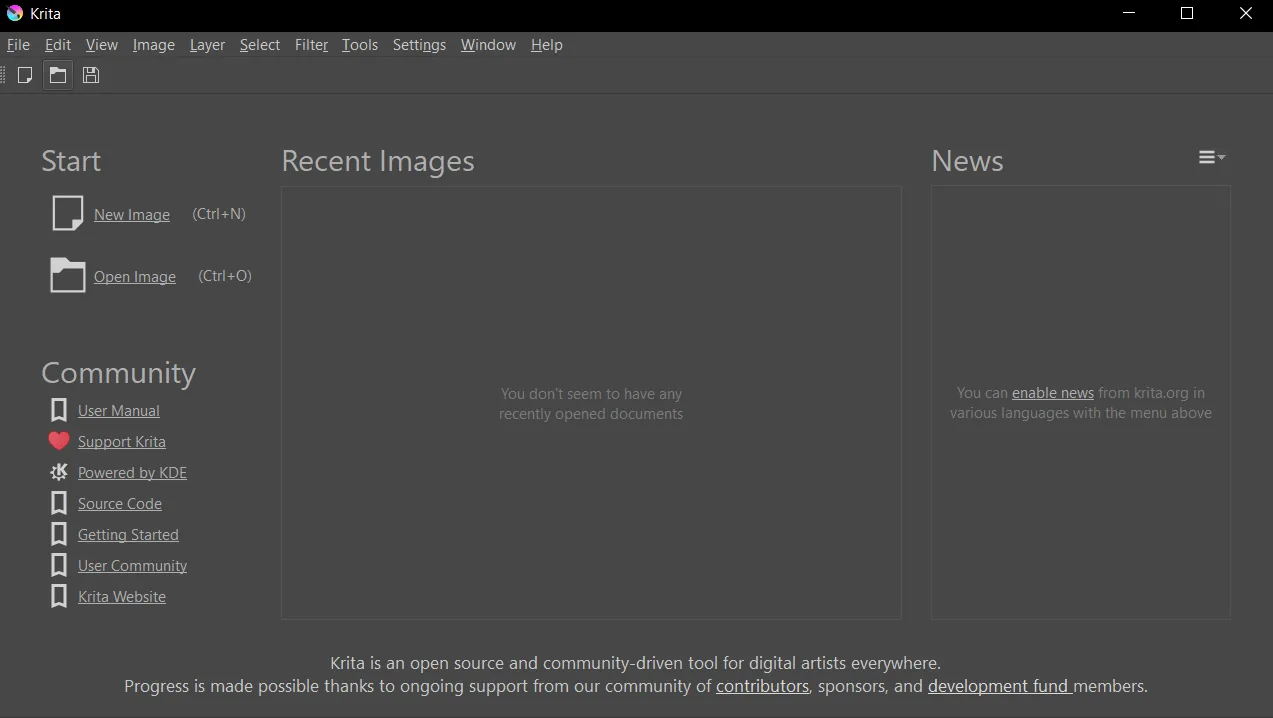Open the Image menu
The width and height of the screenshot is (1273, 718).
154,45
